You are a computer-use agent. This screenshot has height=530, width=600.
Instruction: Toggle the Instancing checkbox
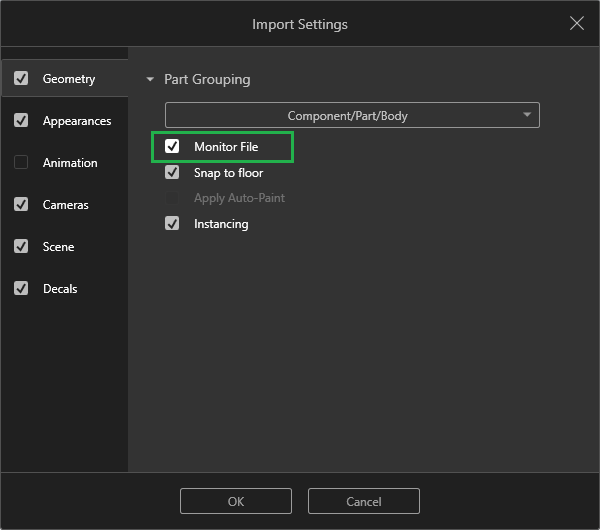[x=172, y=223]
